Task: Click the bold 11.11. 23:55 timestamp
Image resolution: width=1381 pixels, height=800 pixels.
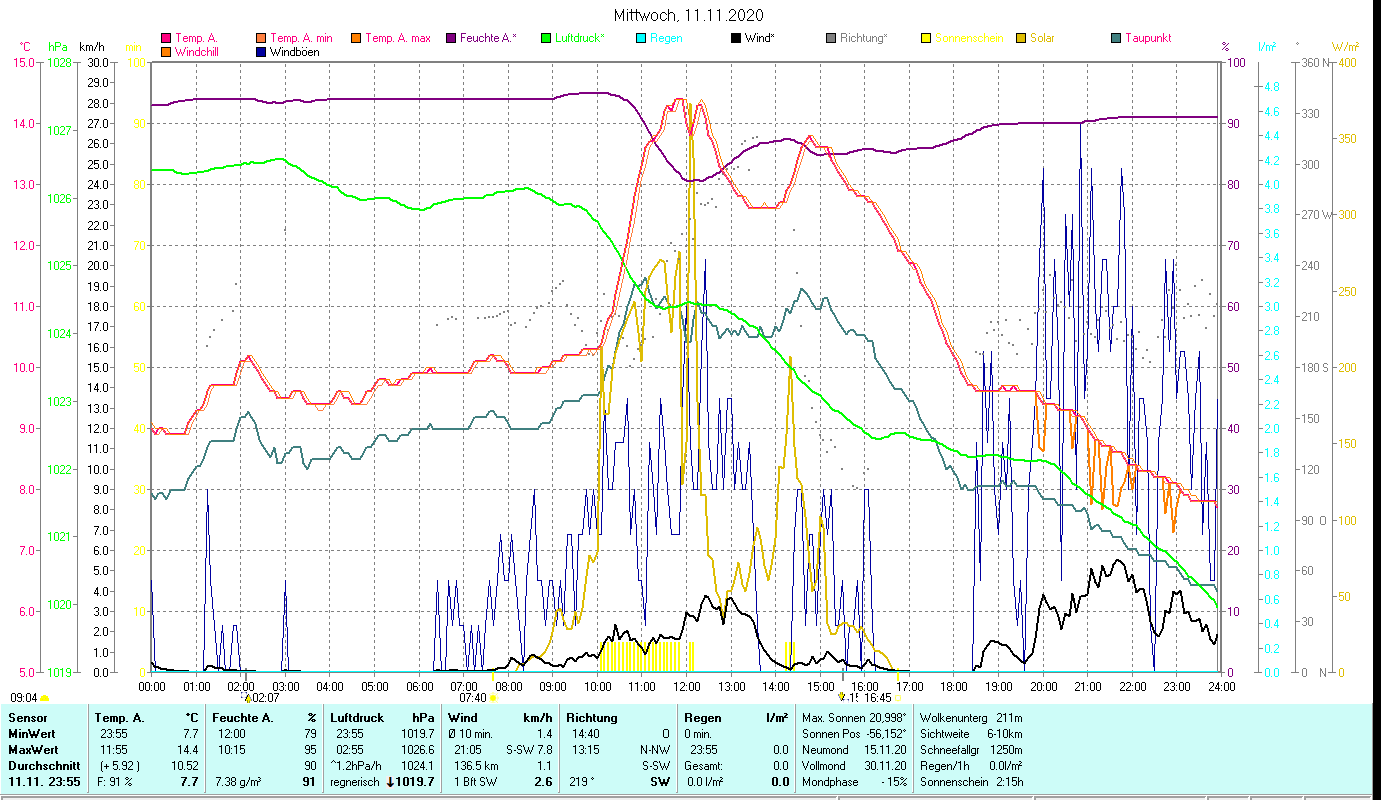Action: click(45, 782)
